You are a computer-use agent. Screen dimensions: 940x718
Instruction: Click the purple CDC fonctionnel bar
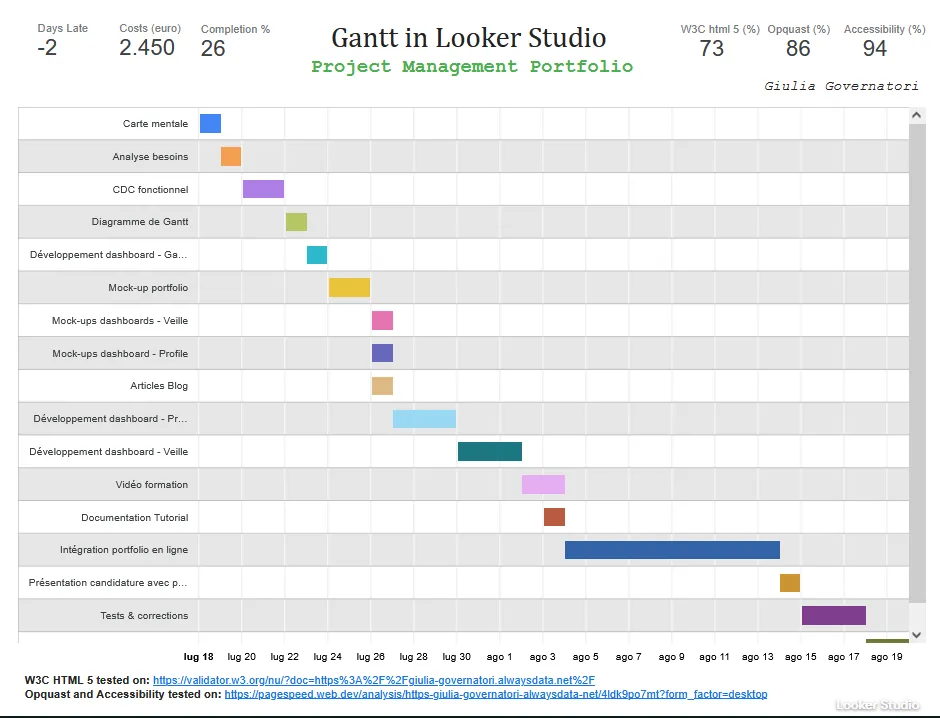263,189
